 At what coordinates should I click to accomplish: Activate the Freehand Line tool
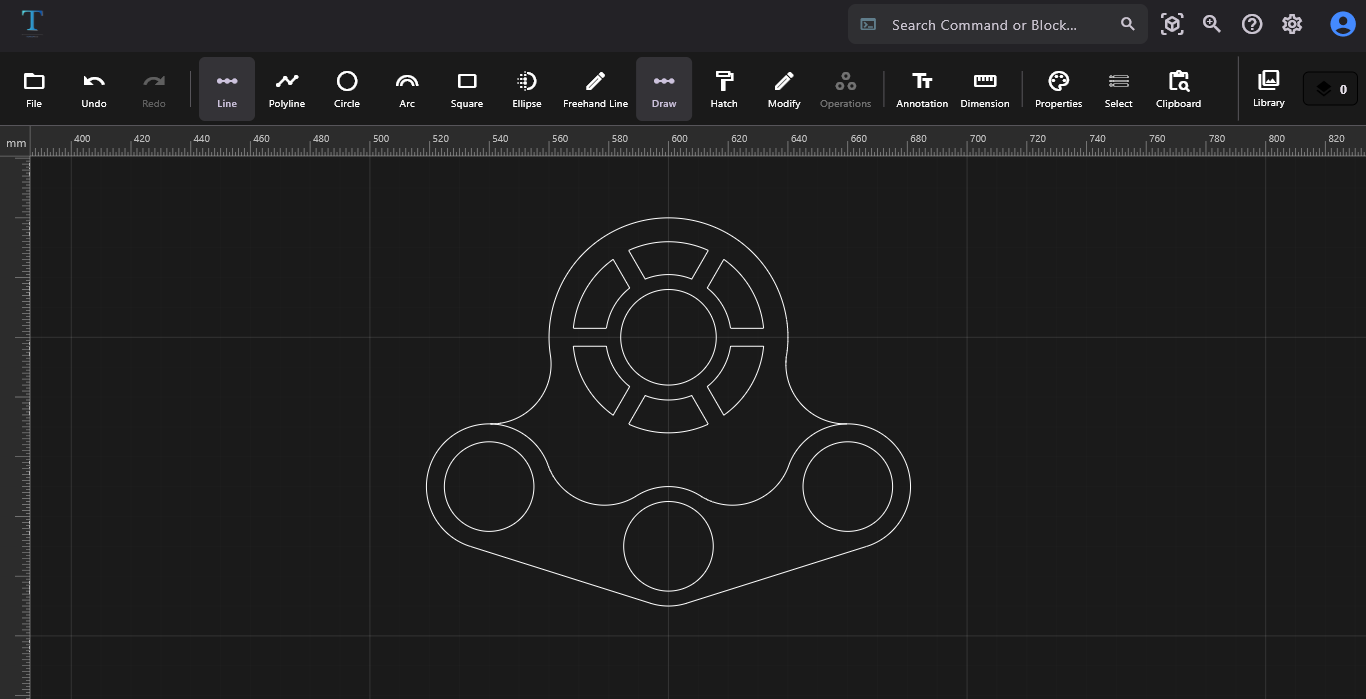(595, 88)
